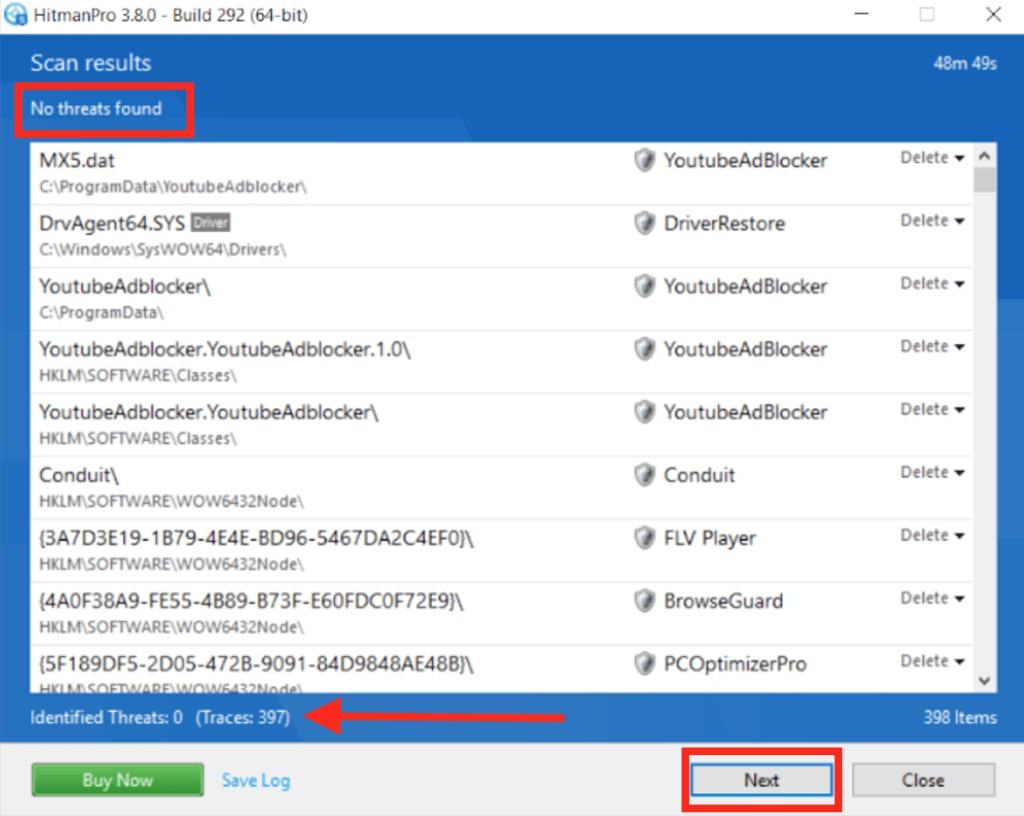Open Delete dropdown for YoutubeAdblocker.YoutubeAdblocker.1.0
Viewport: 1024px width, 816px height.
[932, 347]
